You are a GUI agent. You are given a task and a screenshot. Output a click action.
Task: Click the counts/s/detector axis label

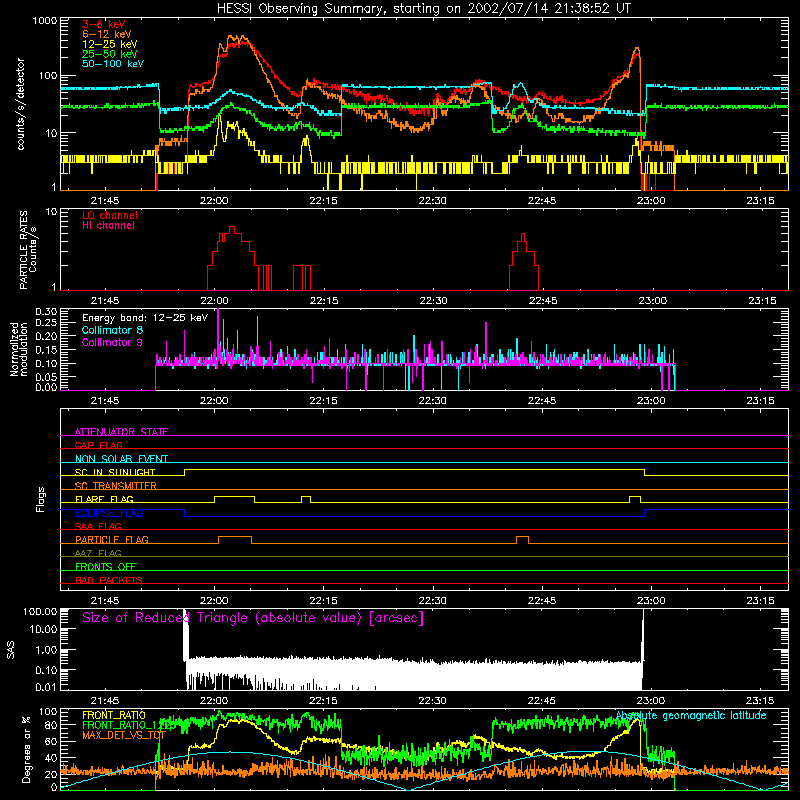(21, 104)
